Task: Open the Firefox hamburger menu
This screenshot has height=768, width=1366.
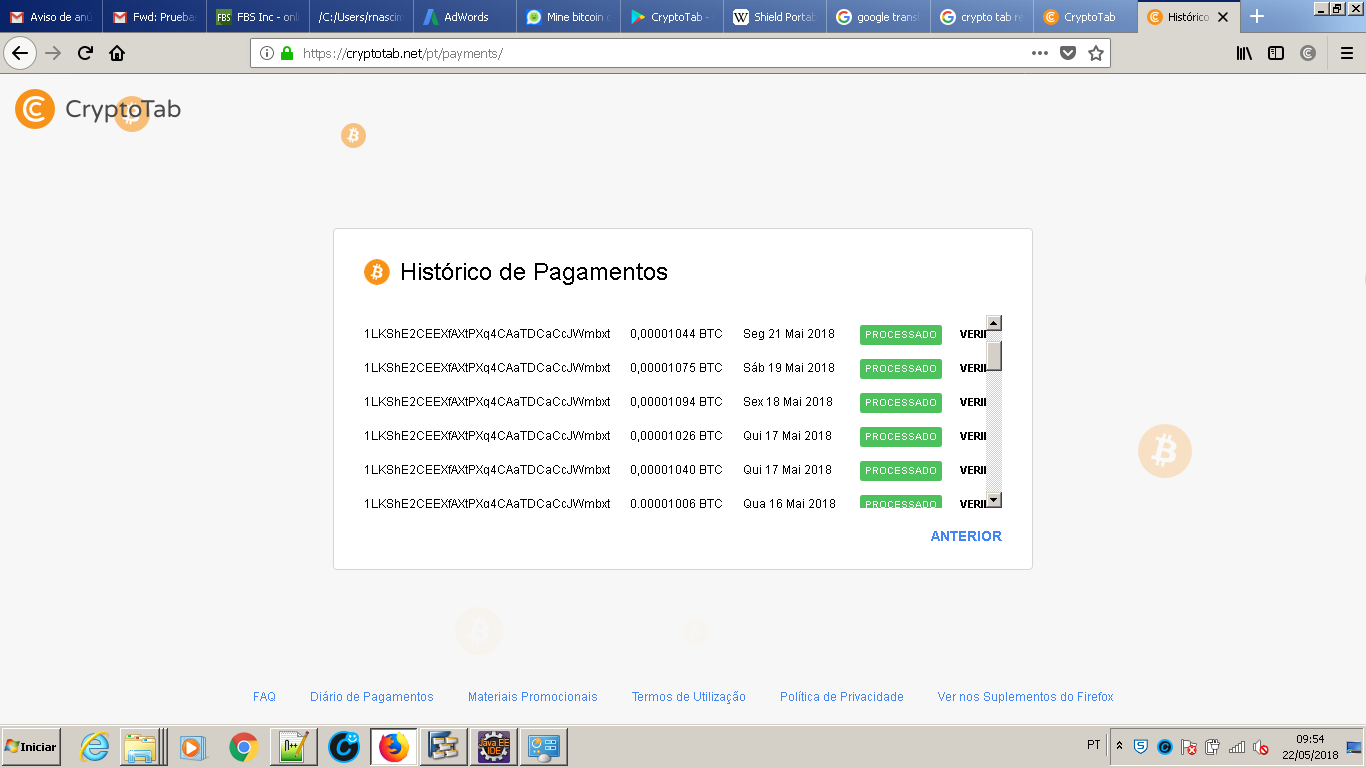Action: coord(1347,54)
